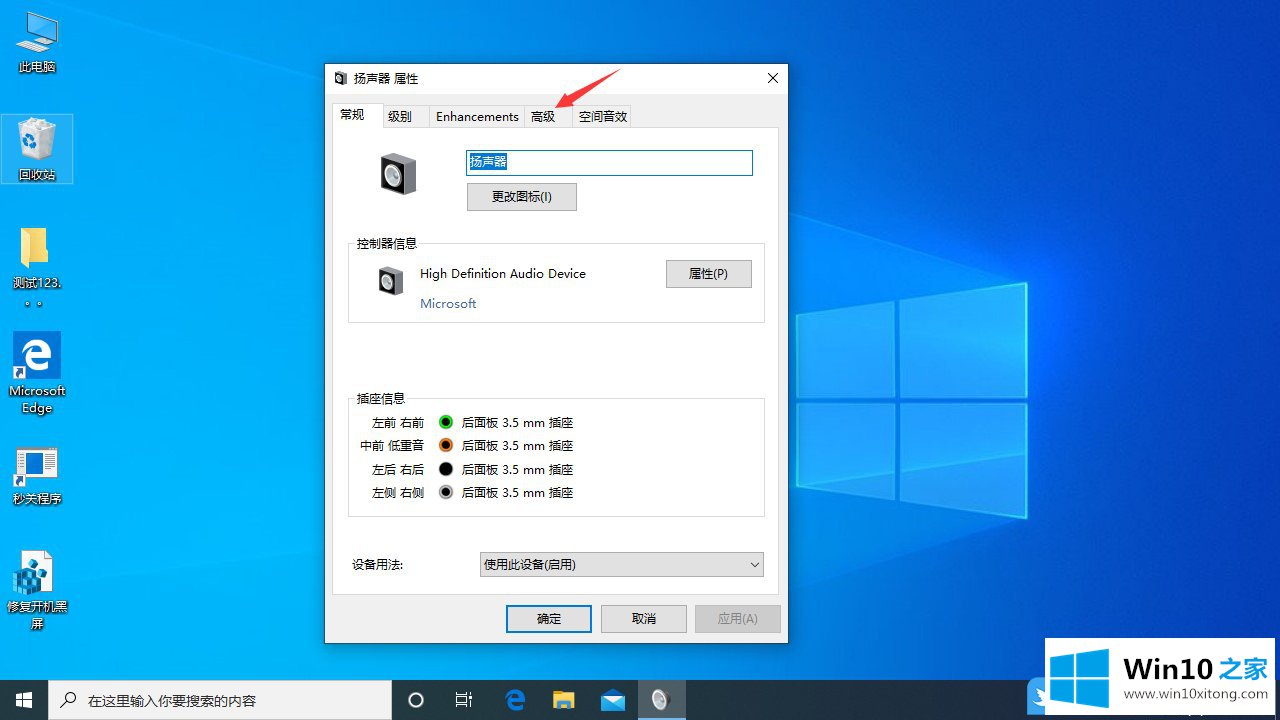This screenshot has height=720, width=1280.
Task: Confirm with the 确定 button
Action: click(x=549, y=618)
